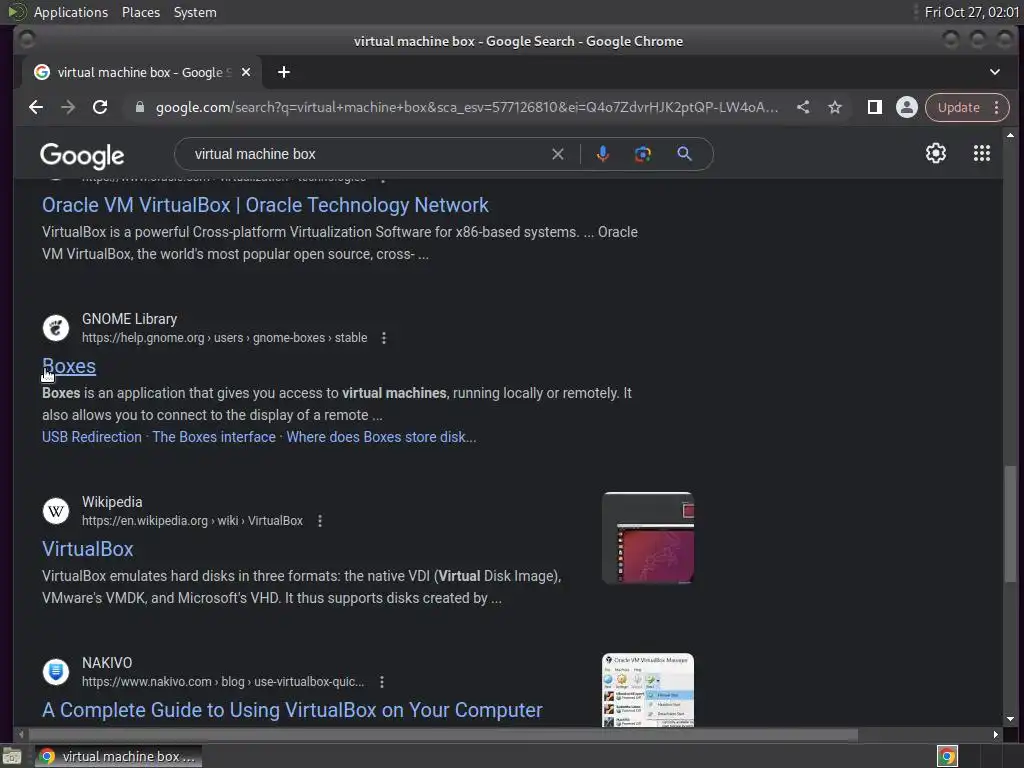The width and height of the screenshot is (1024, 768).
Task: Clear the Google search box text
Action: [x=558, y=154]
